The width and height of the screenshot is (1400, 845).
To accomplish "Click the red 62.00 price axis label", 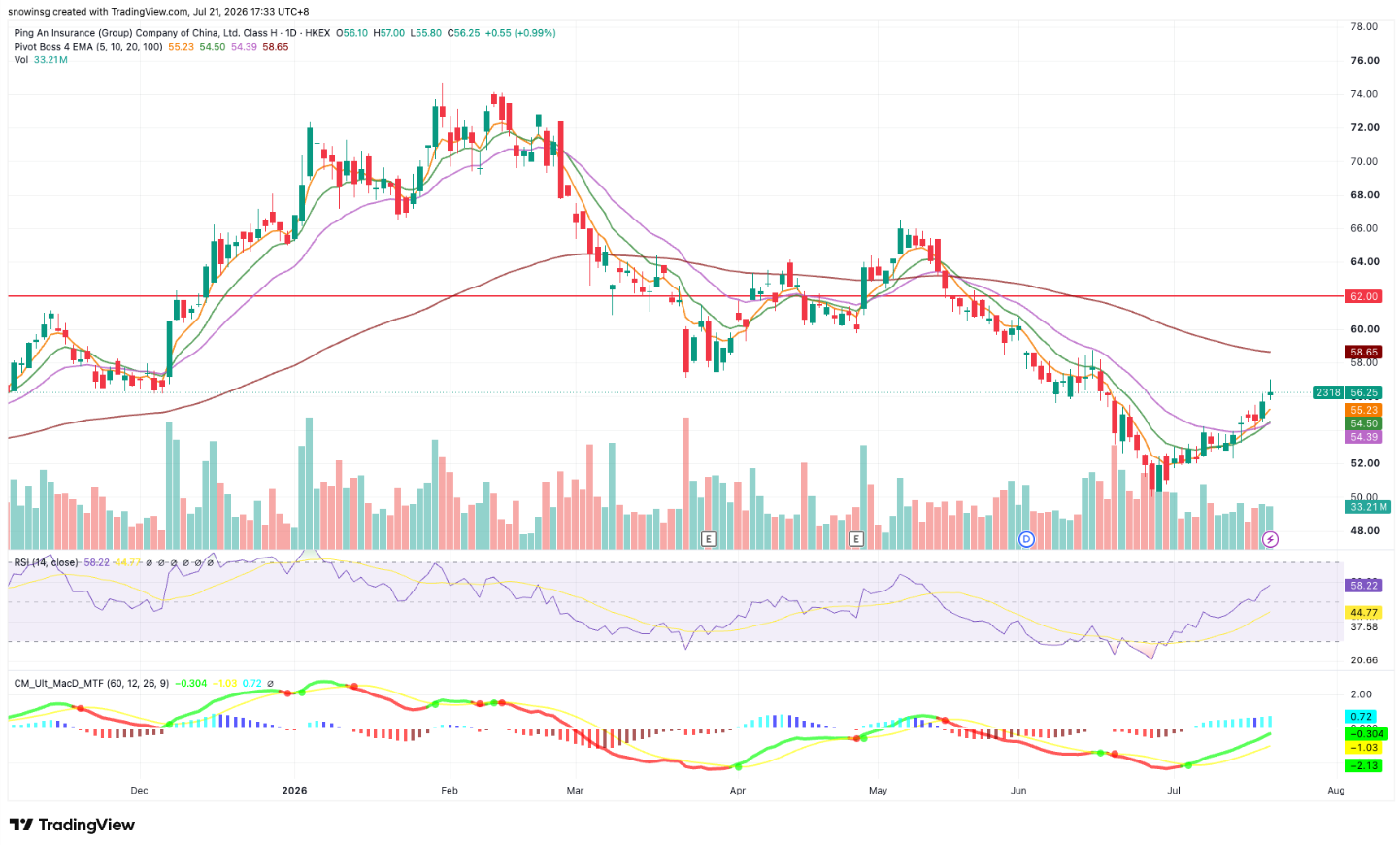I will (x=1363, y=296).
